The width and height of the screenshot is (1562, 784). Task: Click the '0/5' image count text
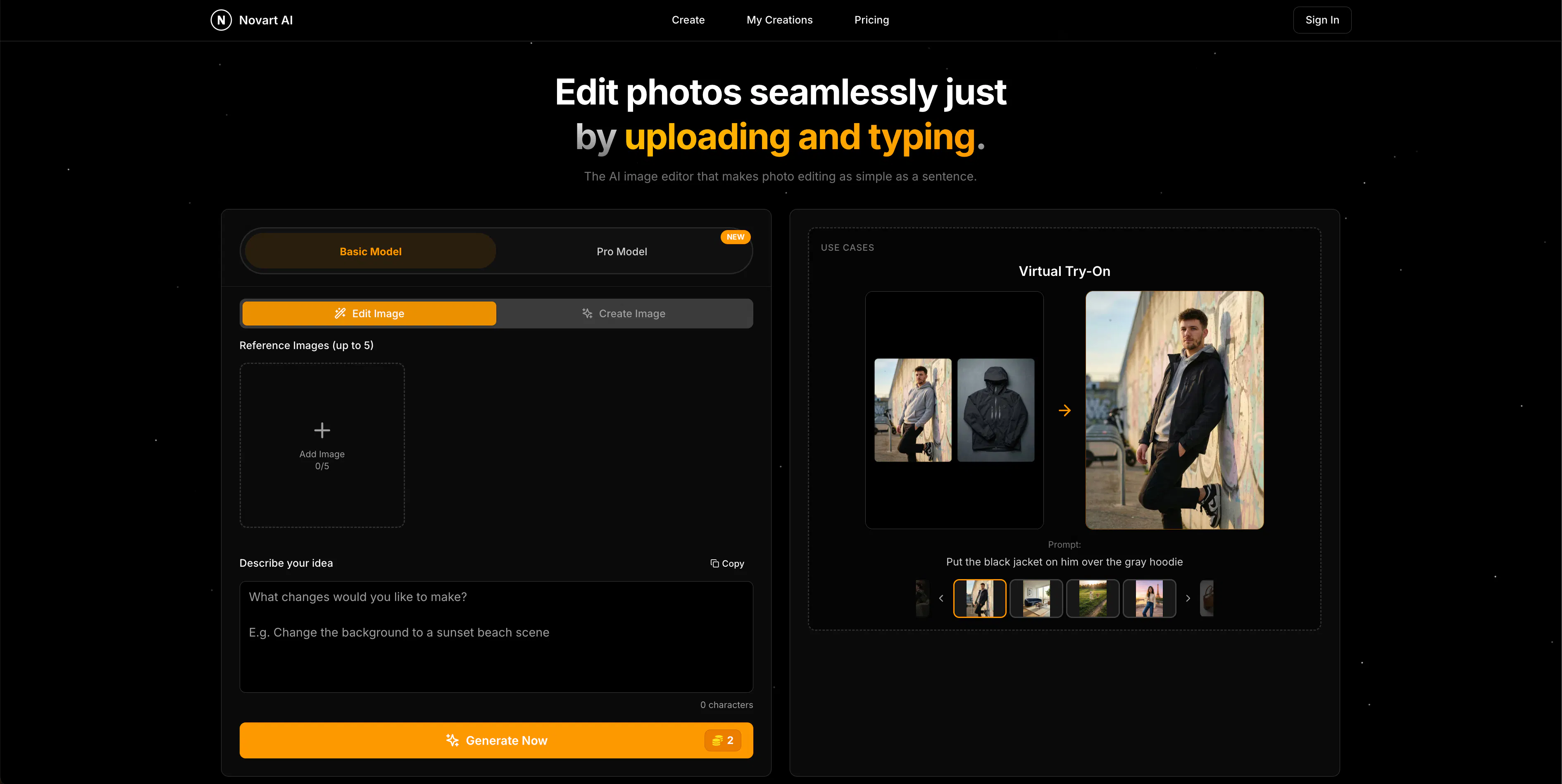(x=322, y=466)
